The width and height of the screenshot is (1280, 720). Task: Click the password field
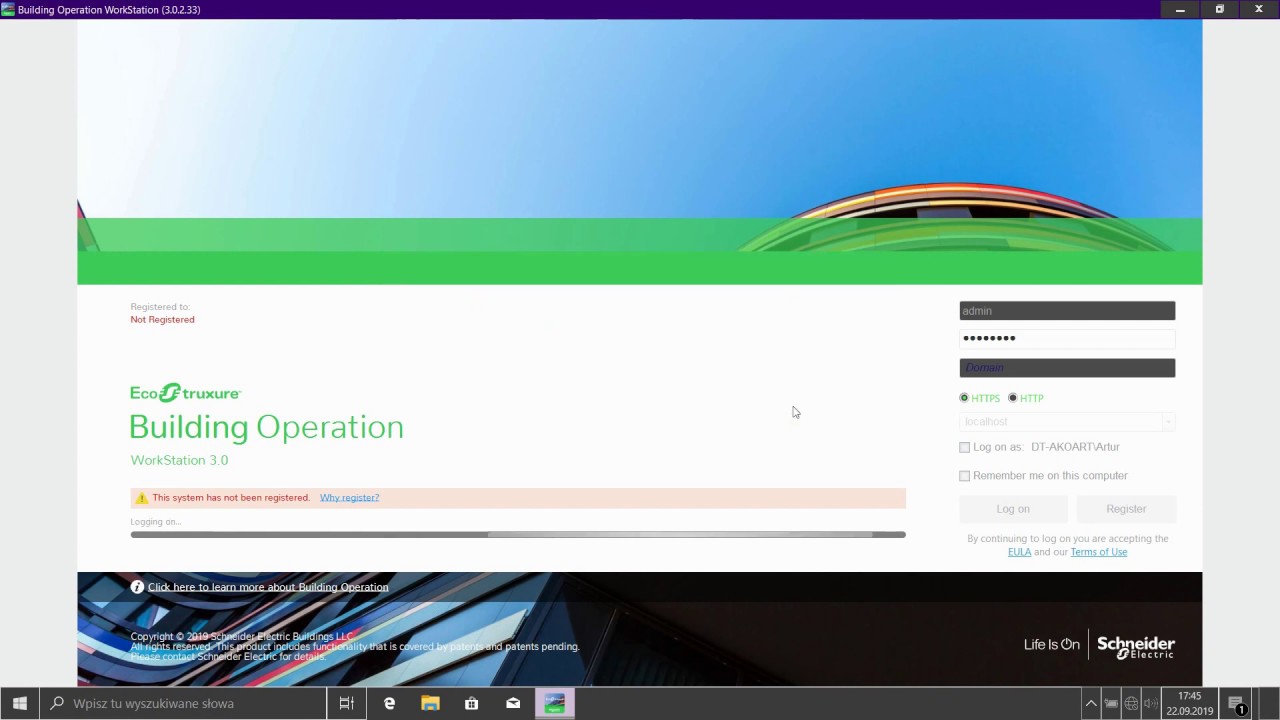1067,338
